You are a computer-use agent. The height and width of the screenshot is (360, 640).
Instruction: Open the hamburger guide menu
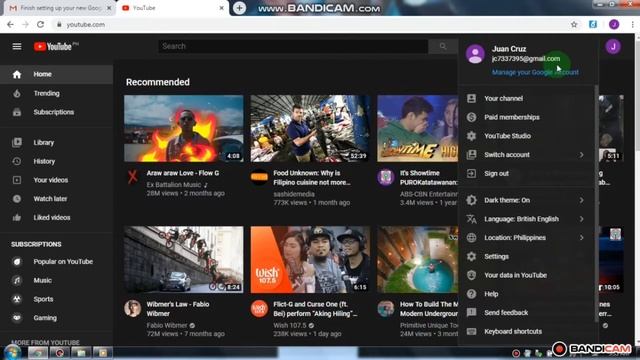tap(17, 47)
